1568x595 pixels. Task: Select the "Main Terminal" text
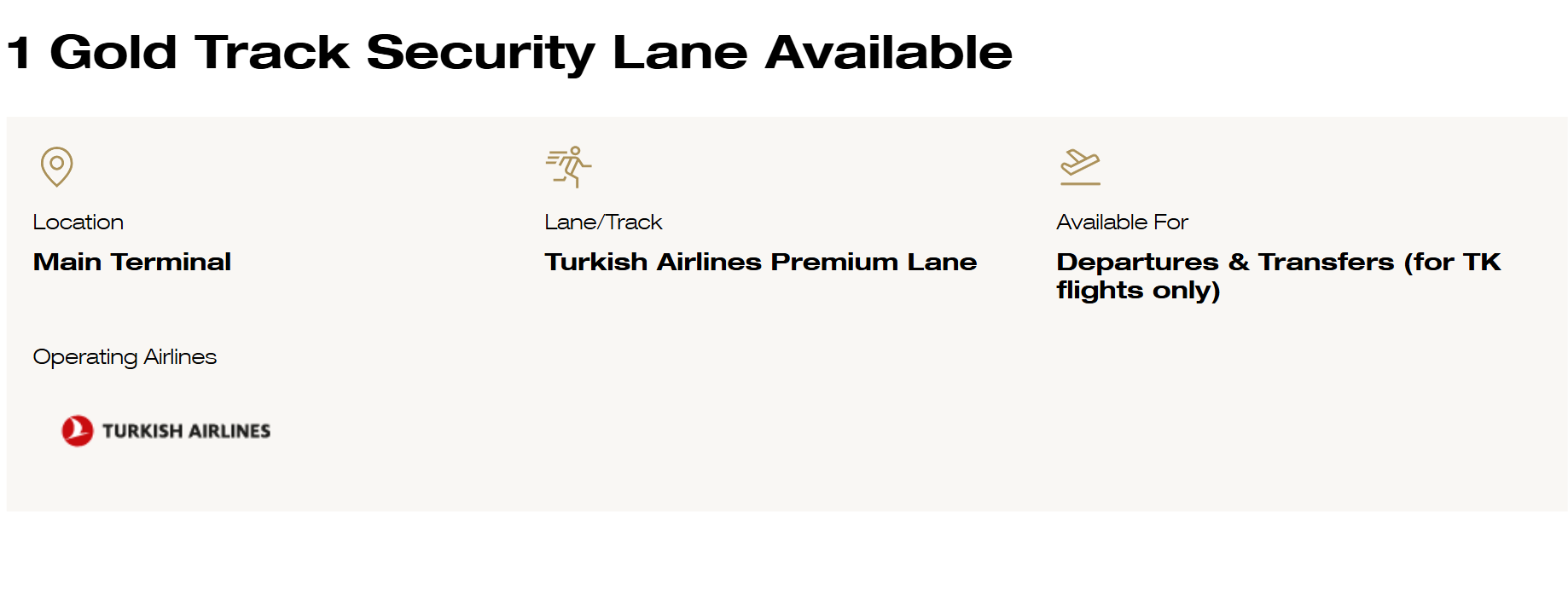point(132,262)
